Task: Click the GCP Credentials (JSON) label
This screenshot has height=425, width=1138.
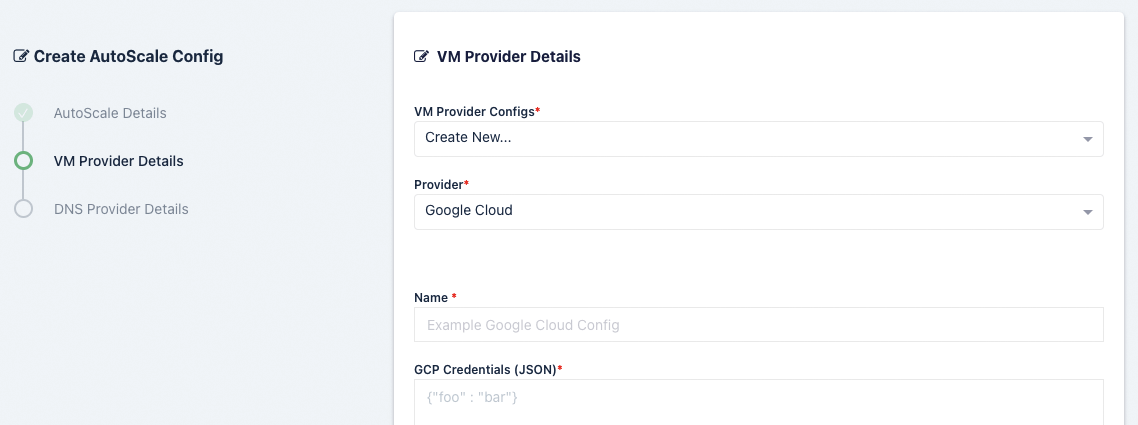Action: (485, 369)
